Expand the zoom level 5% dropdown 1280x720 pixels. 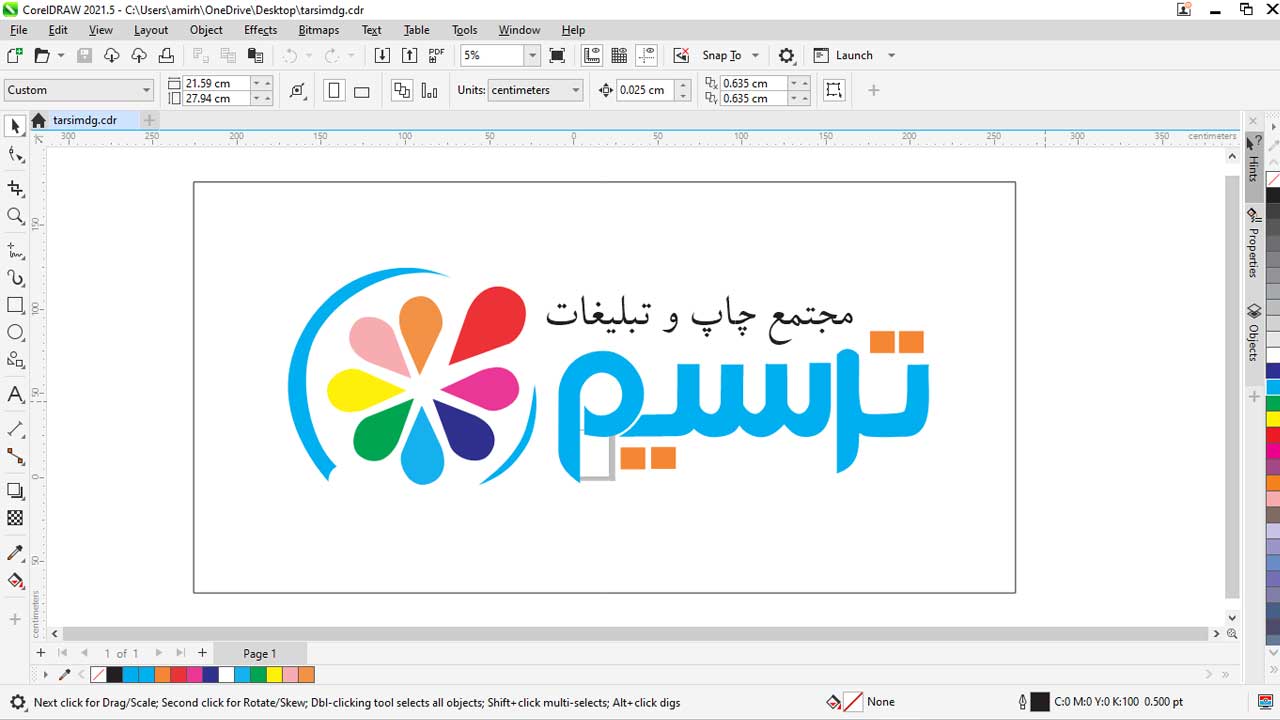pos(532,56)
